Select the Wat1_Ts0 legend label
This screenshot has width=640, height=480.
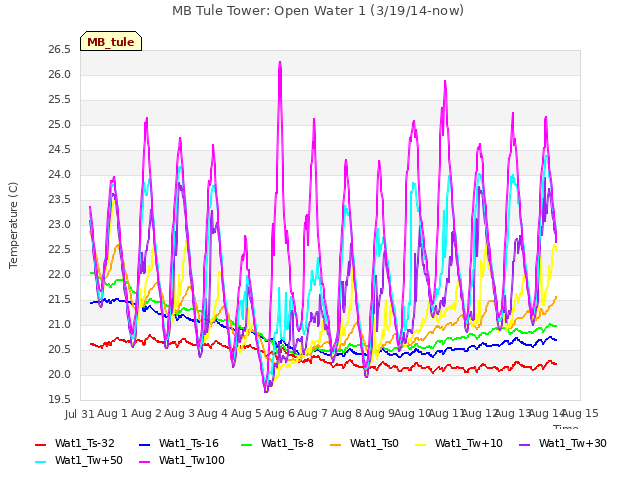point(374,443)
